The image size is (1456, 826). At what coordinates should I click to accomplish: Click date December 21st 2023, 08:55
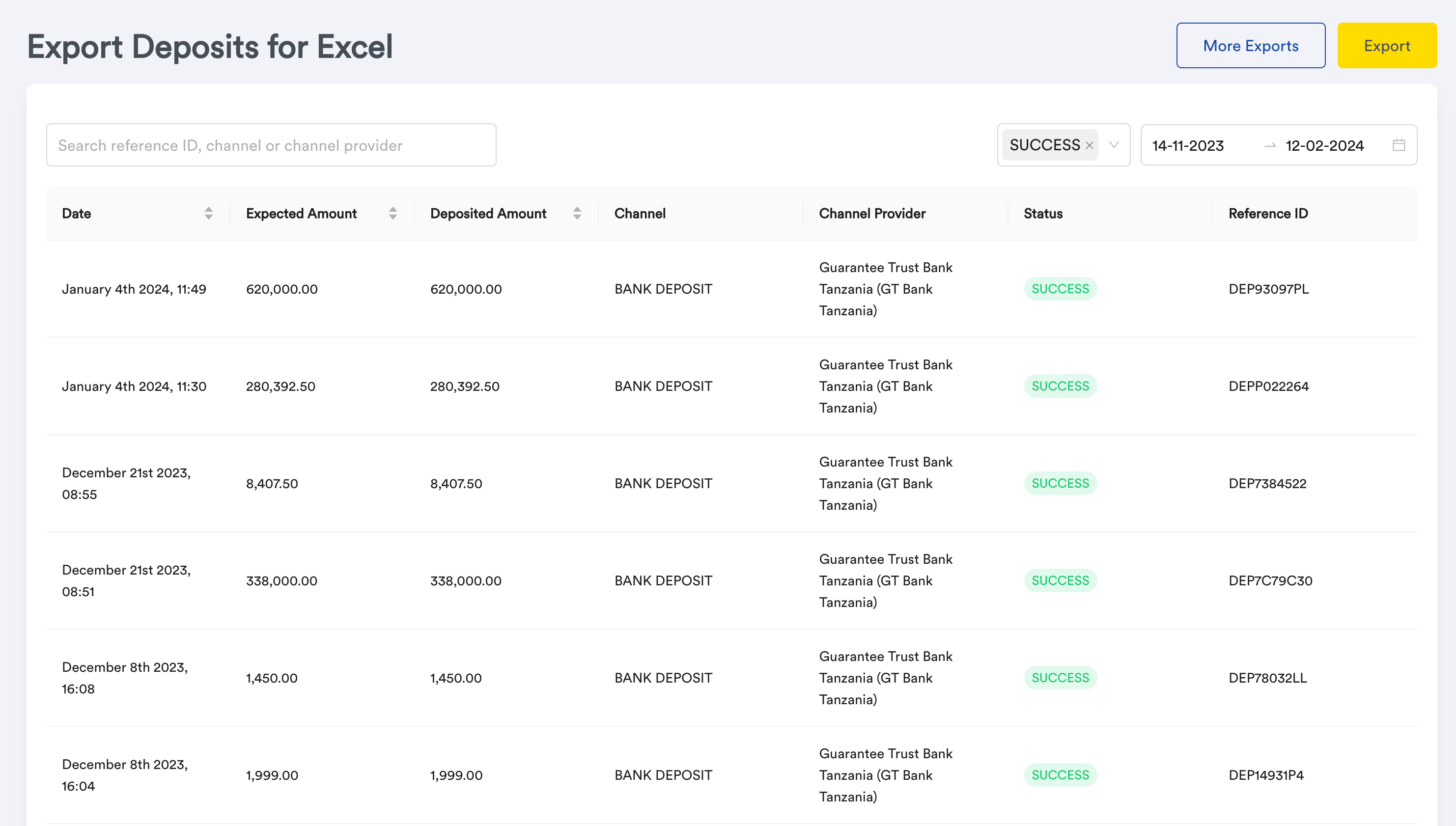[127, 483]
